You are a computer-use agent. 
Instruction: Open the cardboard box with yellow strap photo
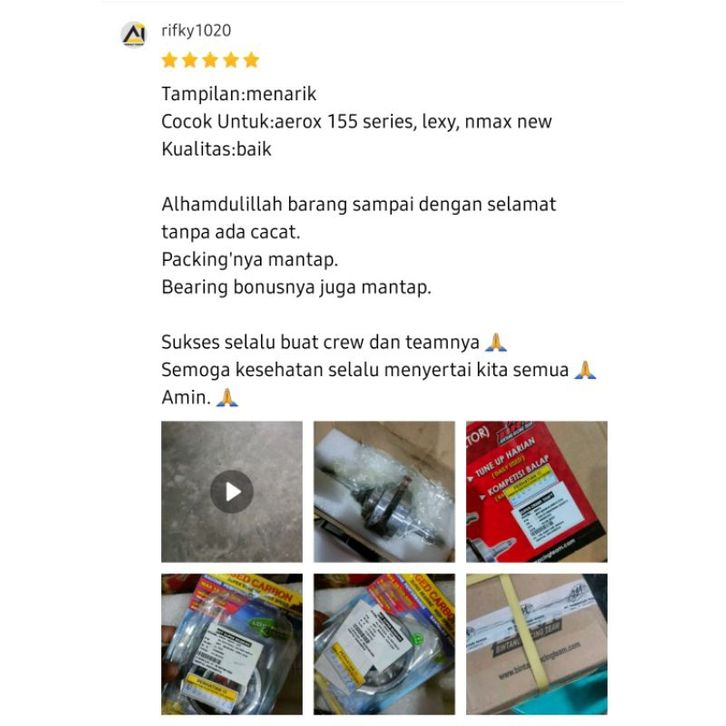click(537, 644)
